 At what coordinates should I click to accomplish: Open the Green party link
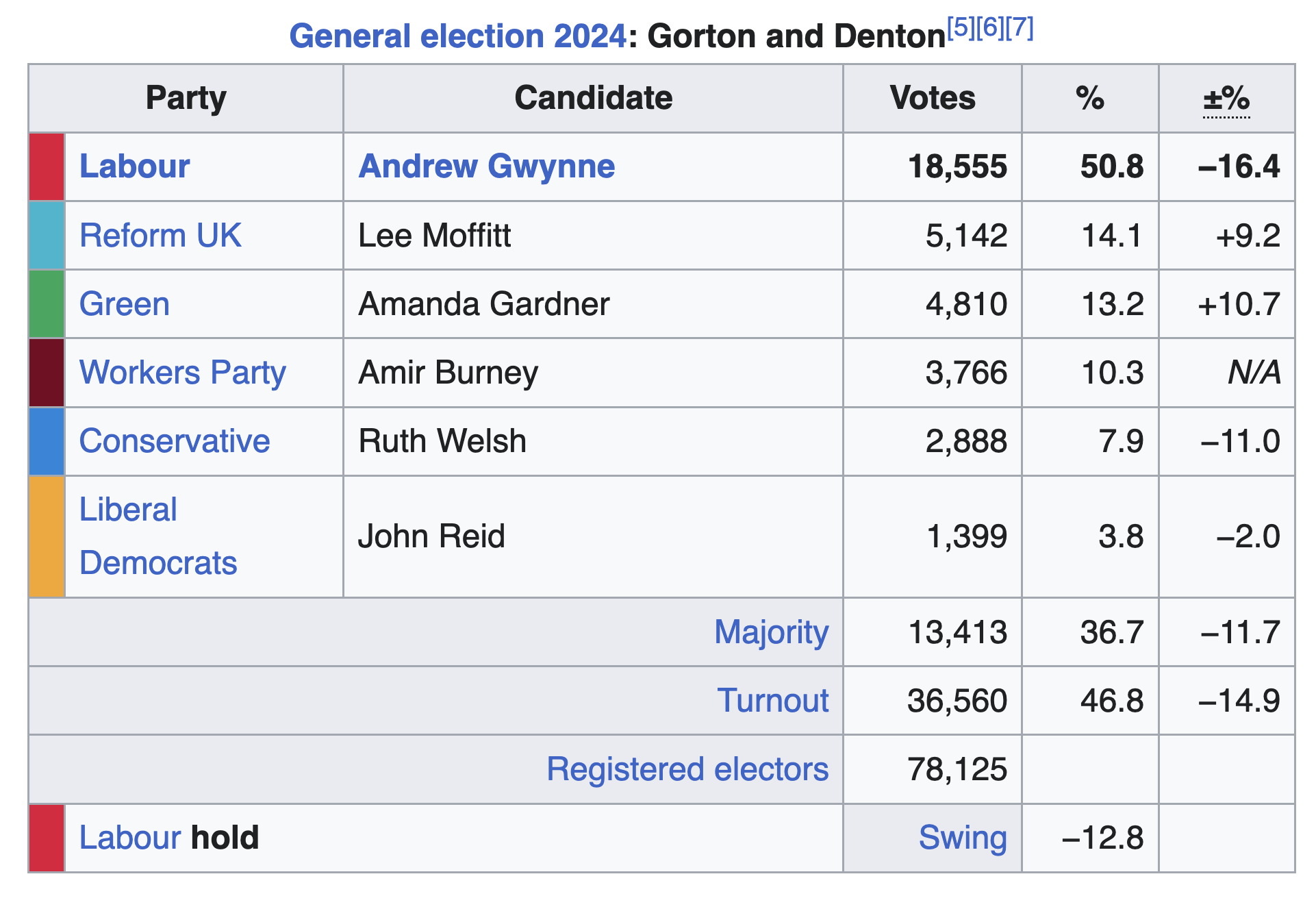point(124,304)
